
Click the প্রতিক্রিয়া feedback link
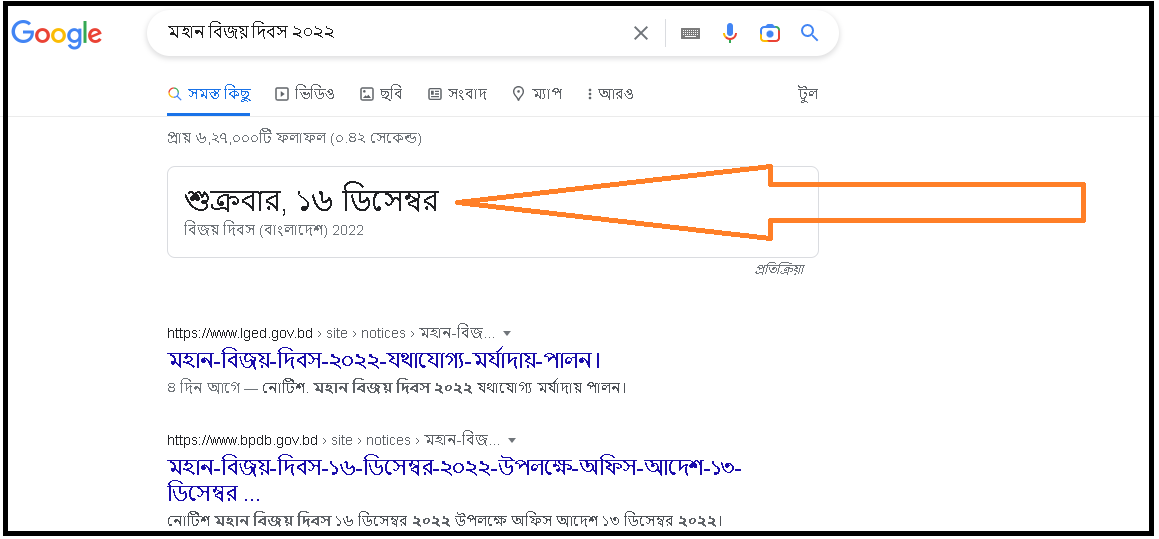point(778,270)
